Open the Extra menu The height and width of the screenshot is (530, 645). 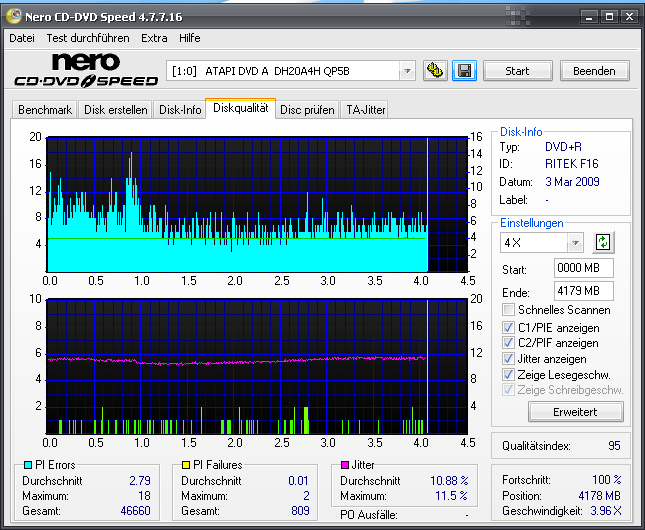(x=154, y=38)
